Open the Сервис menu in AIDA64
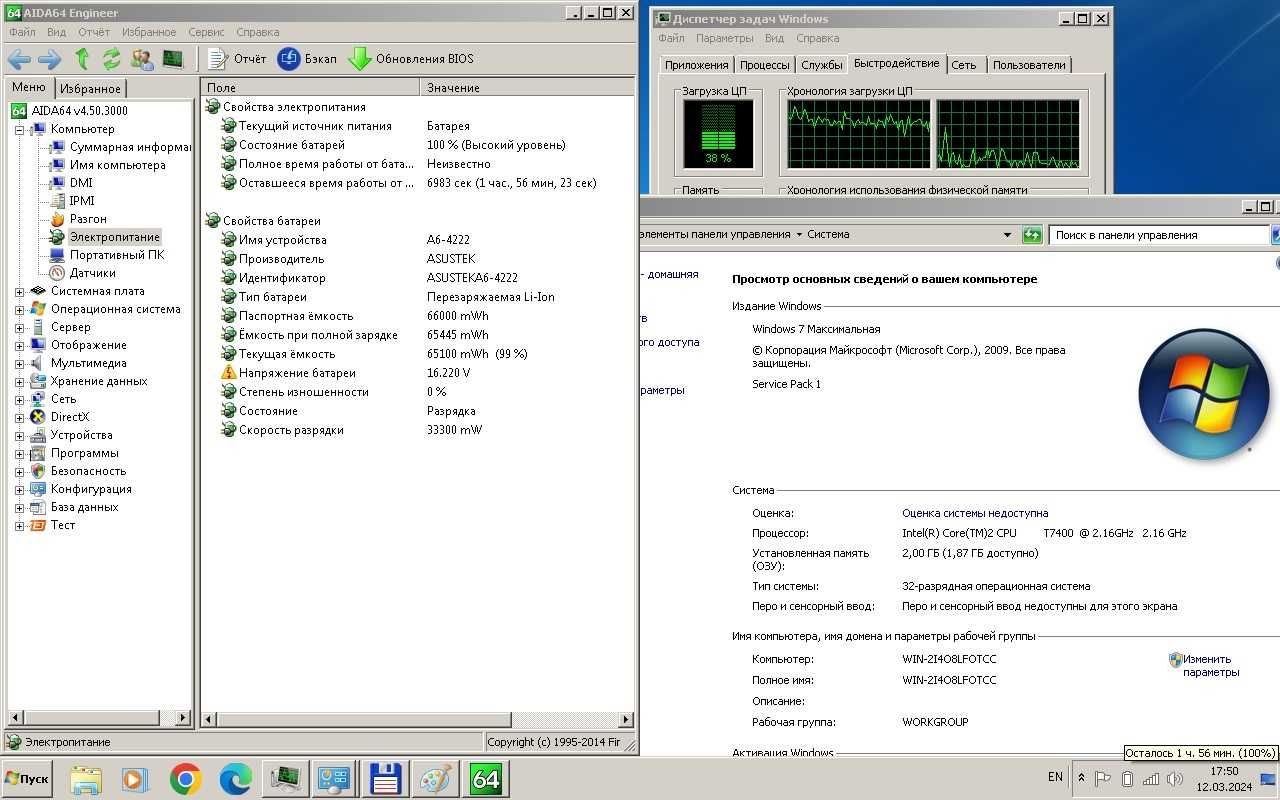The image size is (1280, 800). pos(206,32)
